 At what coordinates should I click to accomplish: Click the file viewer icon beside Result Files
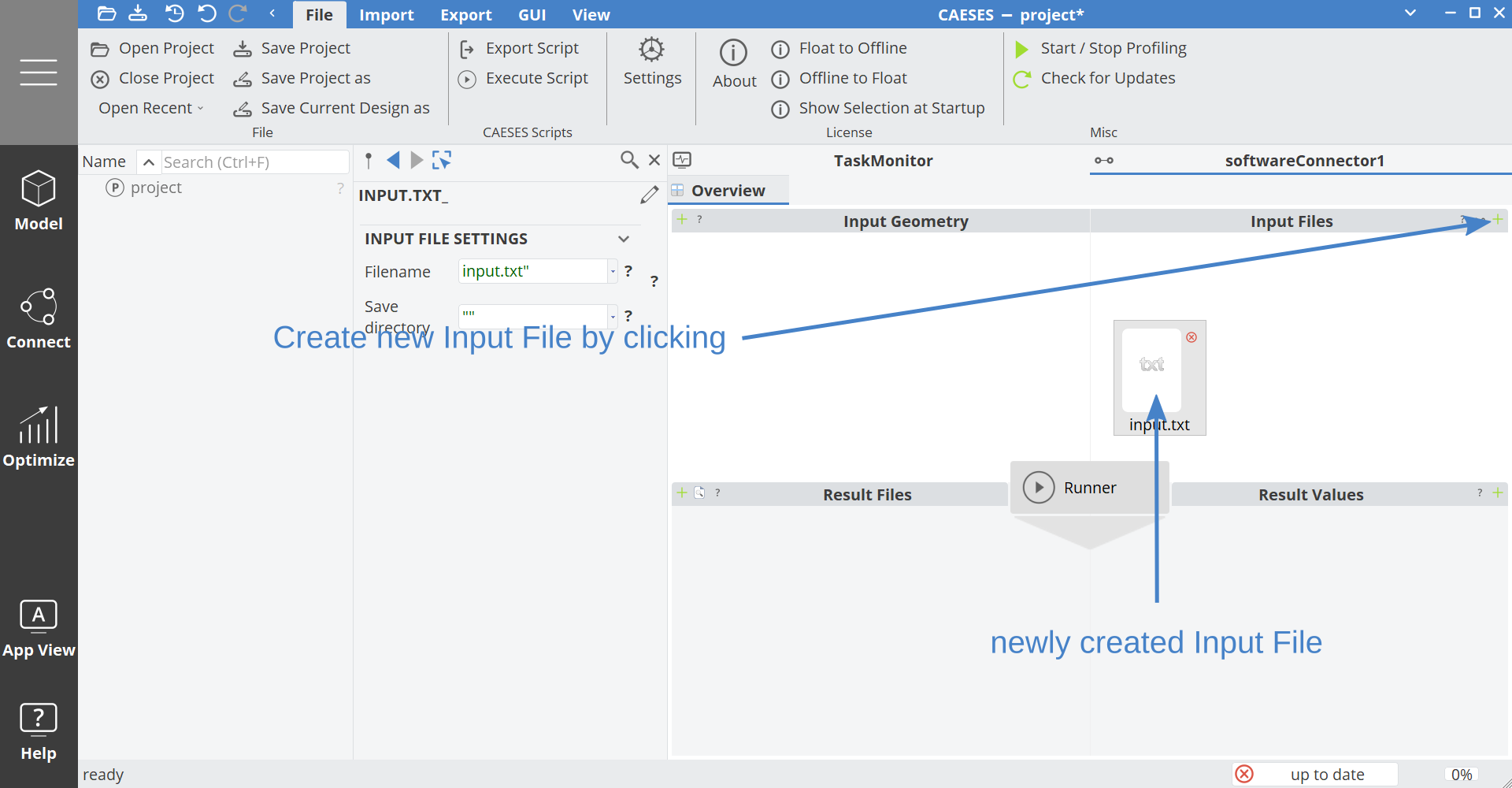(x=699, y=492)
